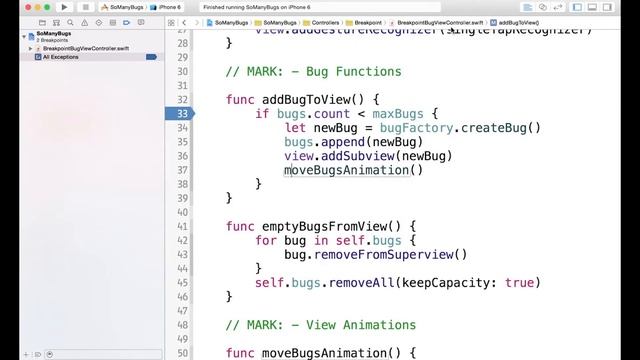This screenshot has width=640, height=360.
Task: Collapse the SoManyBugs breakpoints group
Action: tap(24, 37)
